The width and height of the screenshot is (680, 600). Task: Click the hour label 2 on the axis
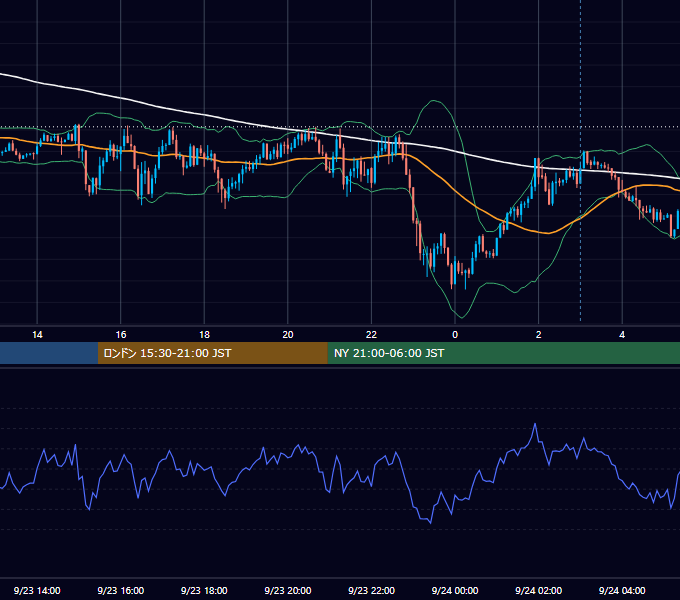[538, 335]
